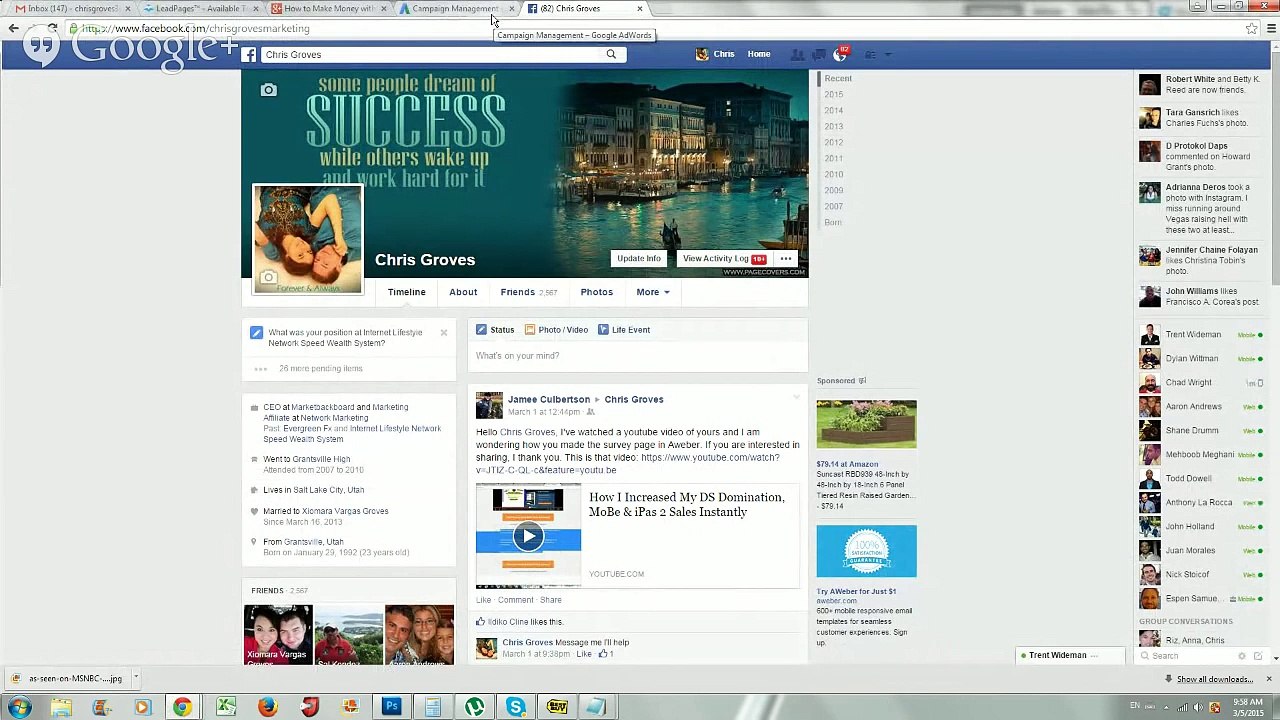
Task: Click the thumbs-up icon under Chris Groves comment
Action: click(x=603, y=654)
